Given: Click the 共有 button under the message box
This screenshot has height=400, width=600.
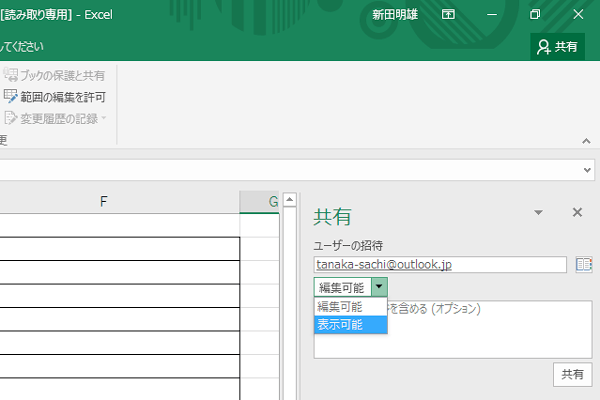Looking at the screenshot, I should click(572, 374).
